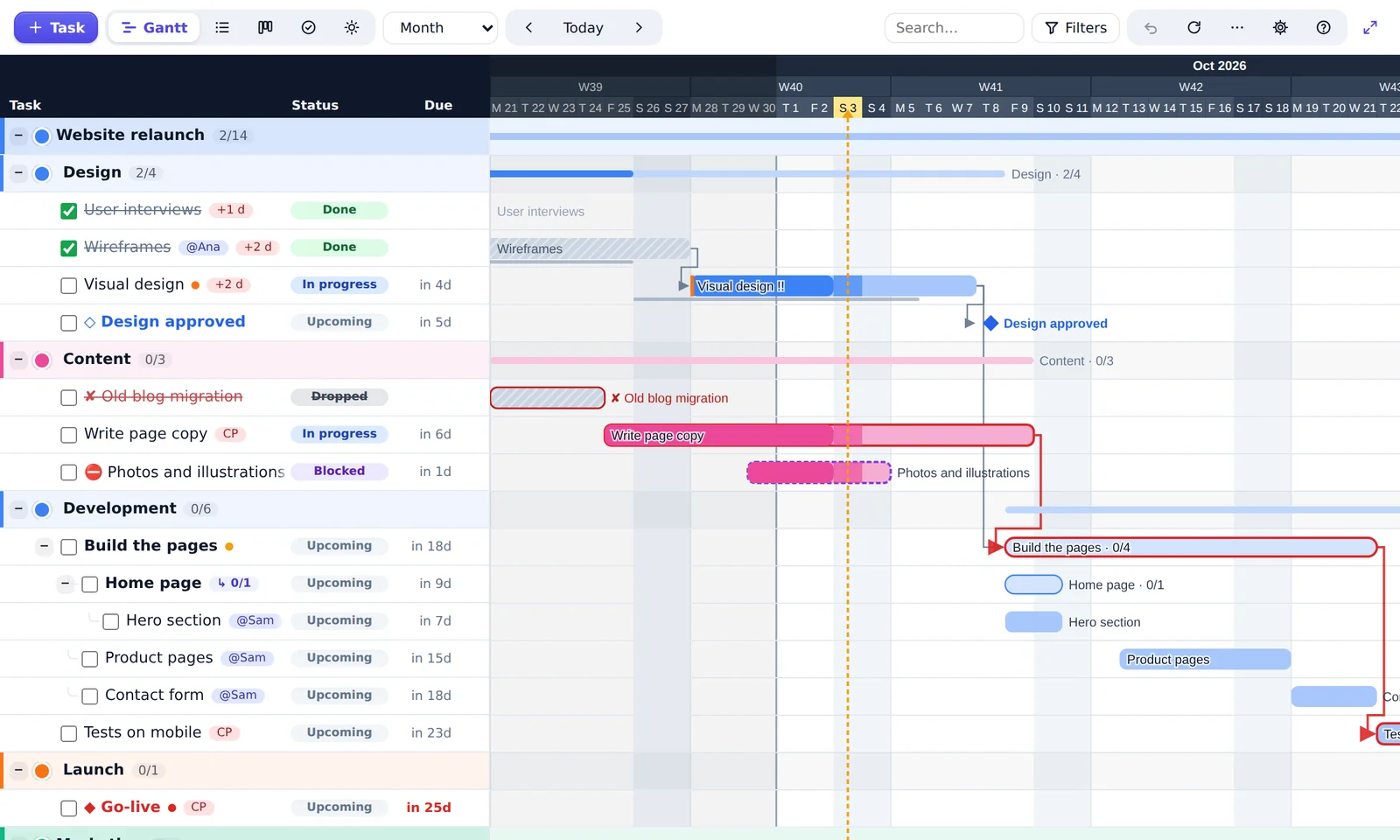
Task: Open settings gear icon
Action: pos(1280,28)
